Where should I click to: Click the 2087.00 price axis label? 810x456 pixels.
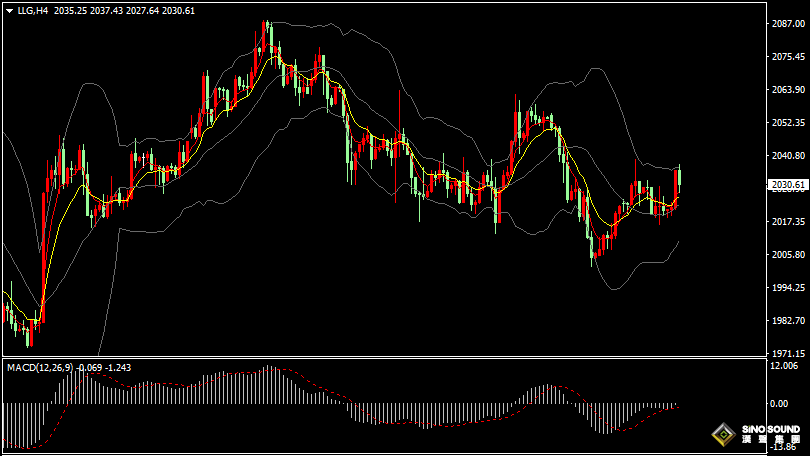[x=789, y=24]
